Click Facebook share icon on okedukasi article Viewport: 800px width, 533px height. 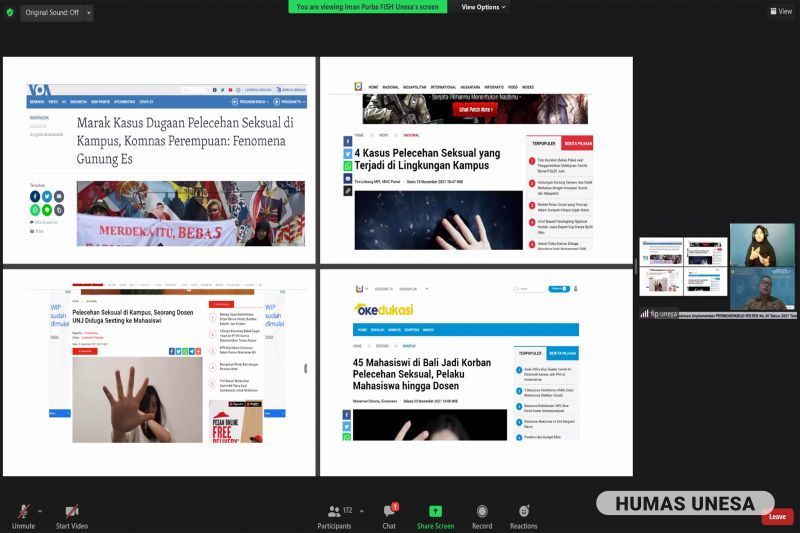click(x=346, y=415)
